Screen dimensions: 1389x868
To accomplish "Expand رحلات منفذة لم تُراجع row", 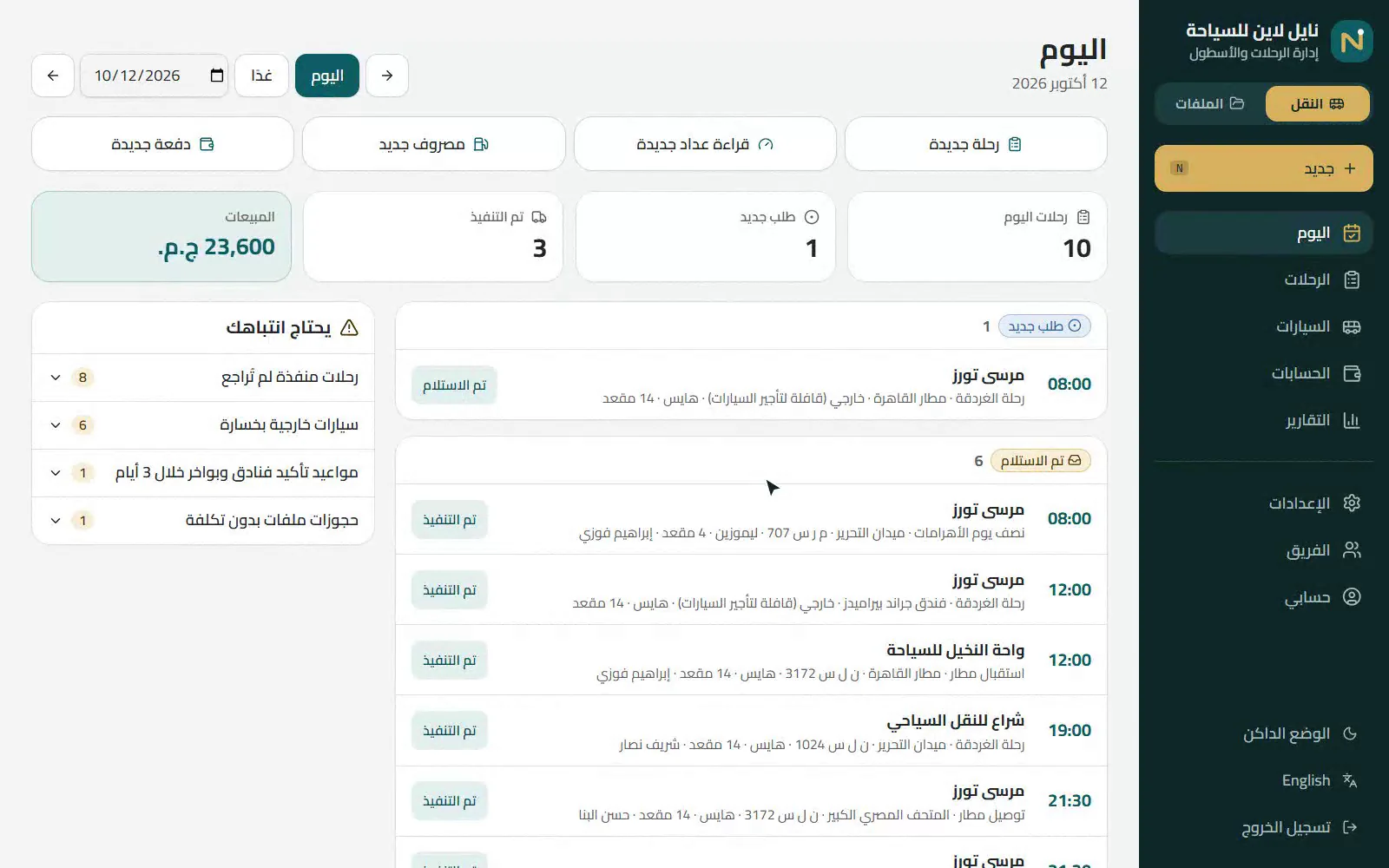I will pos(203,378).
